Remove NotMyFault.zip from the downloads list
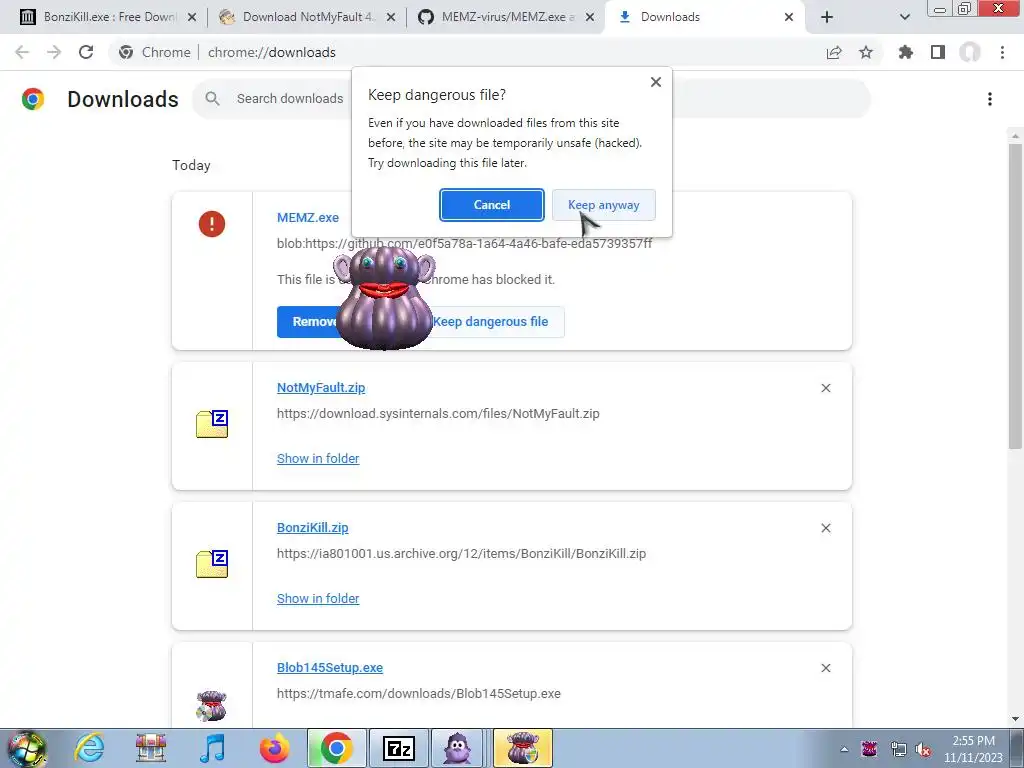This screenshot has width=1024, height=768. [825, 388]
